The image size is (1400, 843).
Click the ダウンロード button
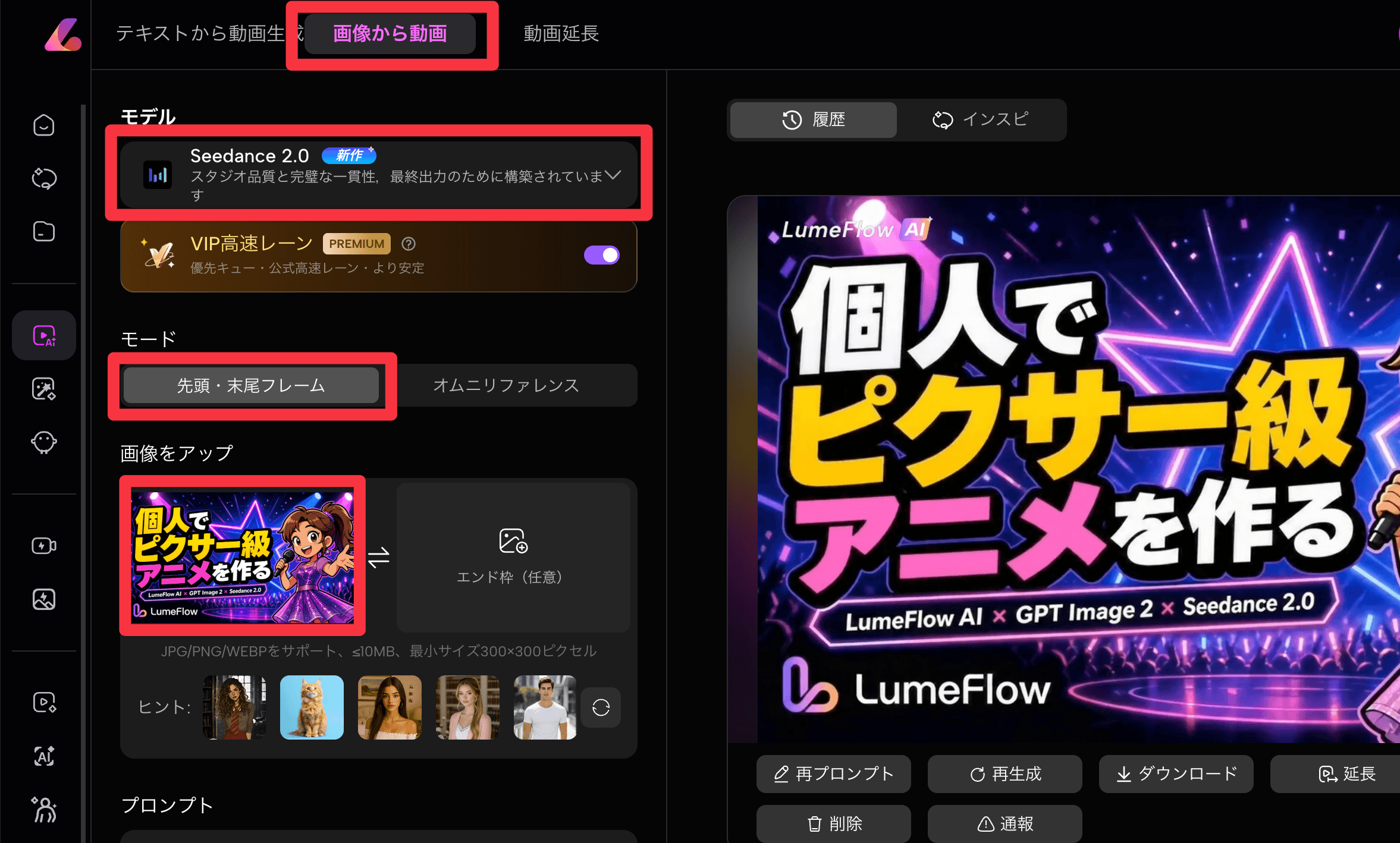(x=1176, y=774)
